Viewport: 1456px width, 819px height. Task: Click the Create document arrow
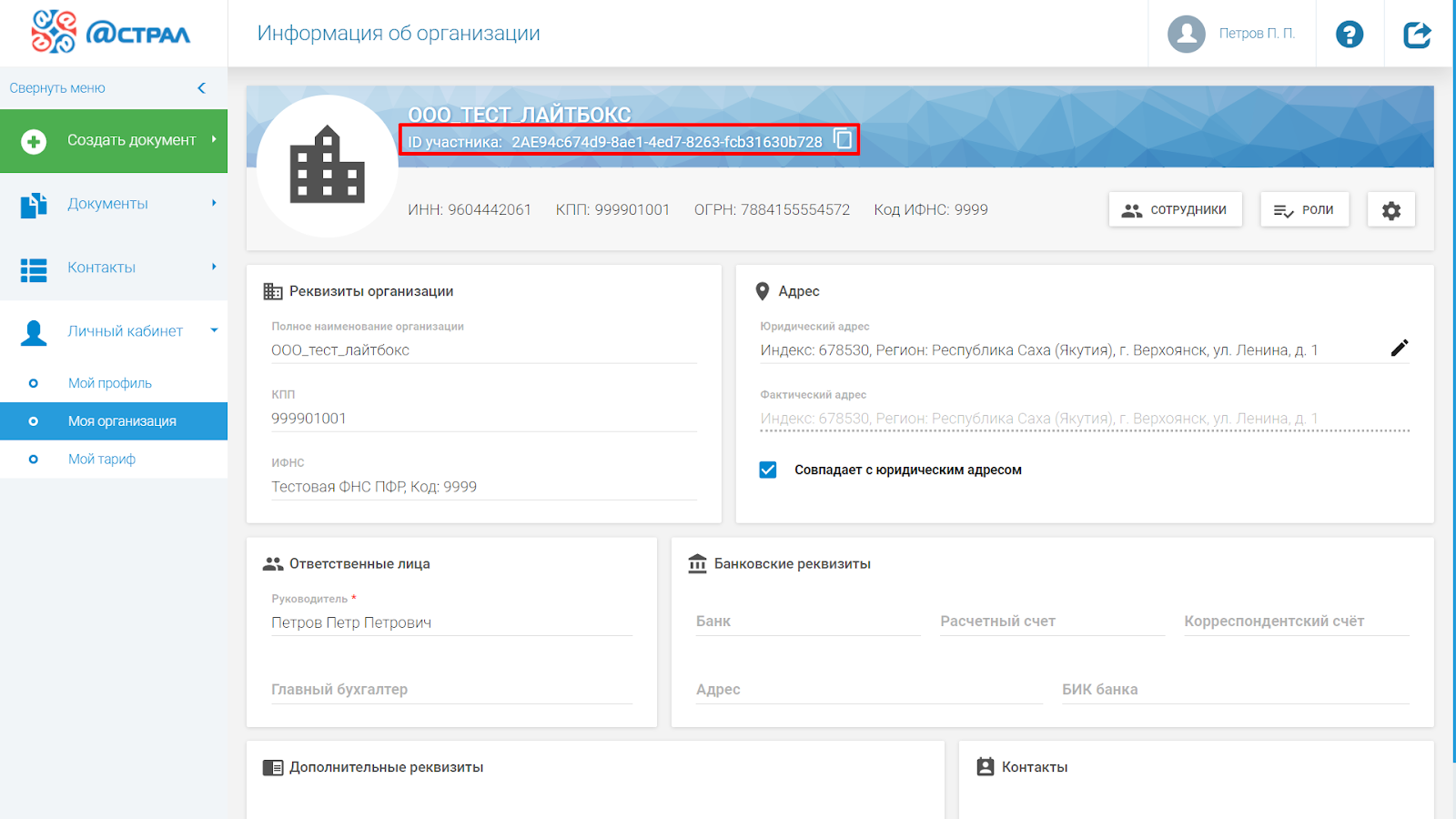[x=214, y=139]
